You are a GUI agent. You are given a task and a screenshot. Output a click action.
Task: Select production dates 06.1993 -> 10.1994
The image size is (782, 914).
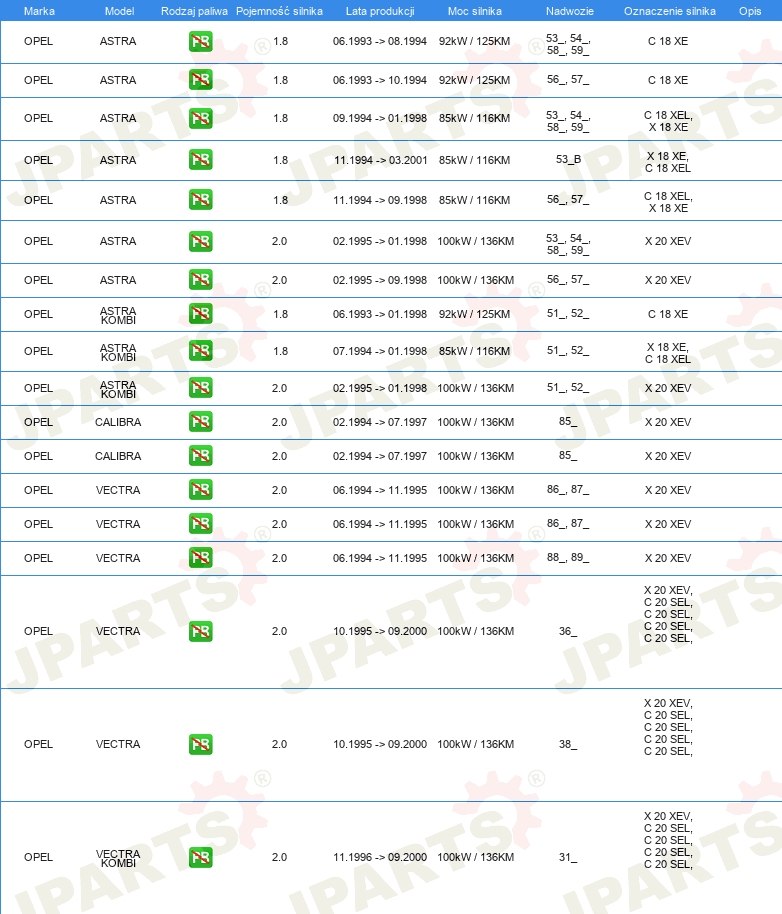tap(380, 80)
